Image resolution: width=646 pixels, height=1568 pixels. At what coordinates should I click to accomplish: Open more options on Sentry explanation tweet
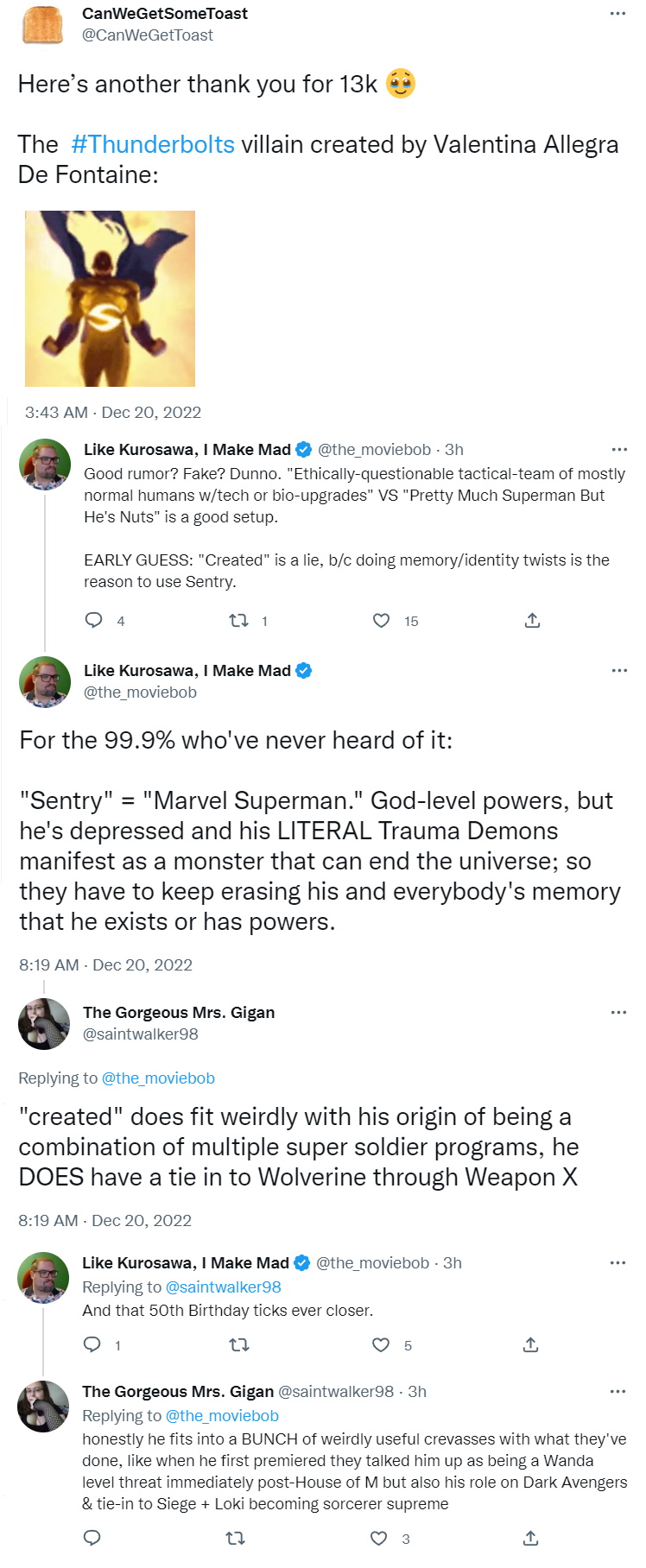coord(619,670)
